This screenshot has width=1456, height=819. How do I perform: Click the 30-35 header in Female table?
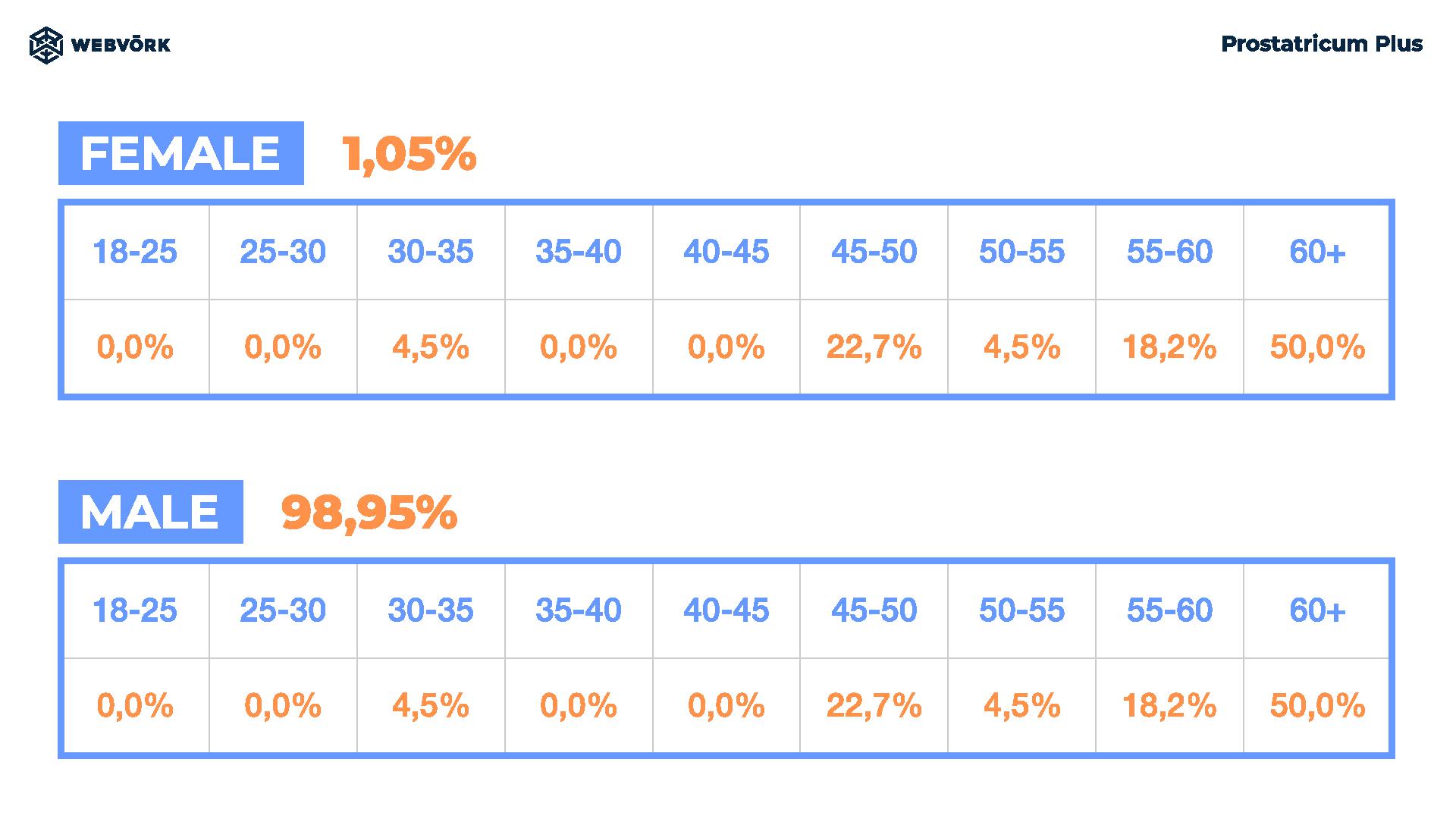click(x=431, y=252)
